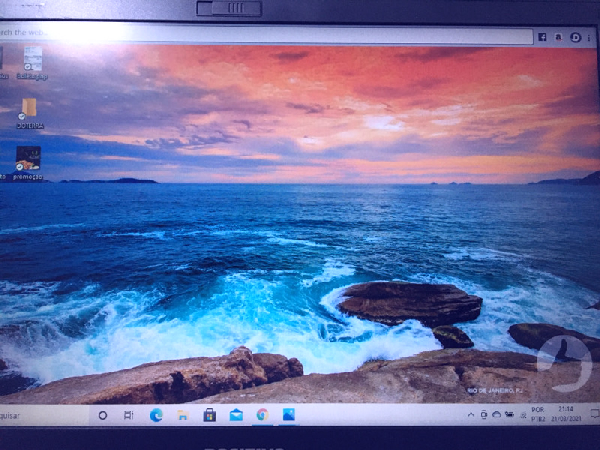600x450 pixels.
Task: Open the clock and date flyout
Action: pos(565,414)
